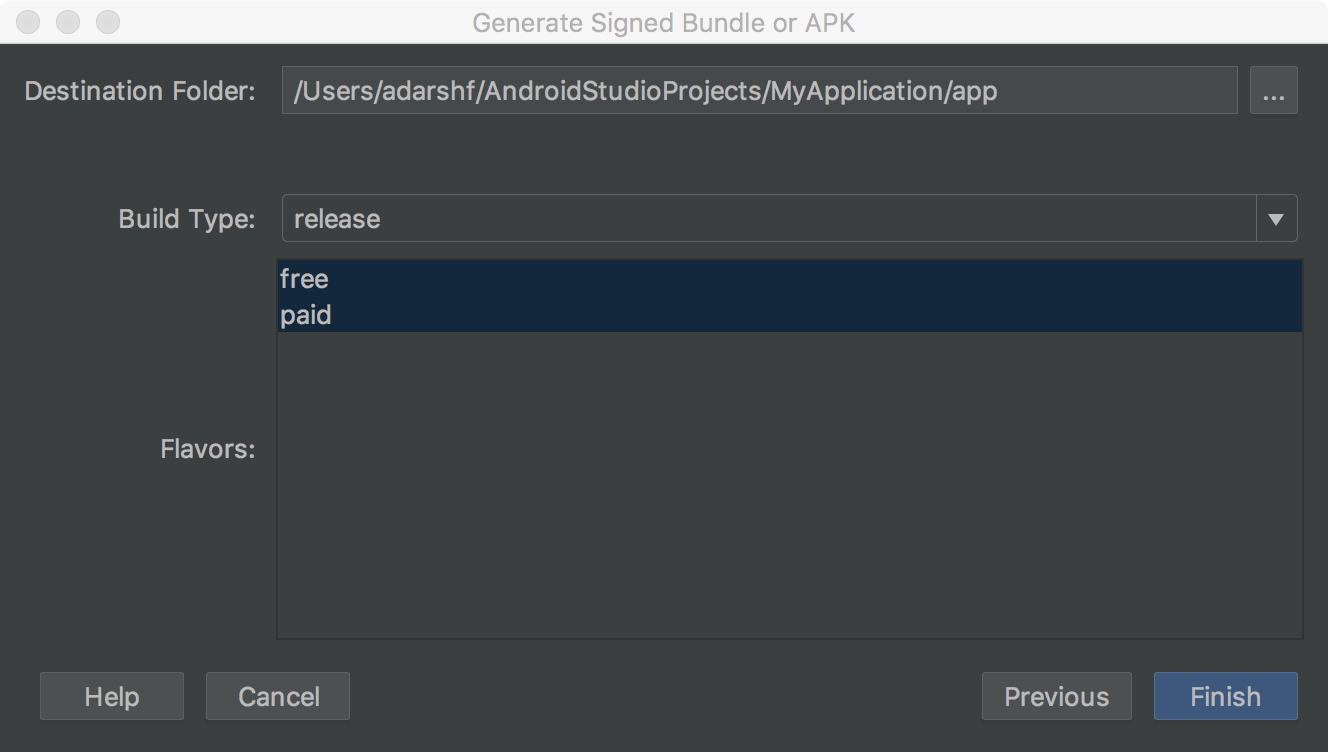Click the window zoom button

[107, 21]
